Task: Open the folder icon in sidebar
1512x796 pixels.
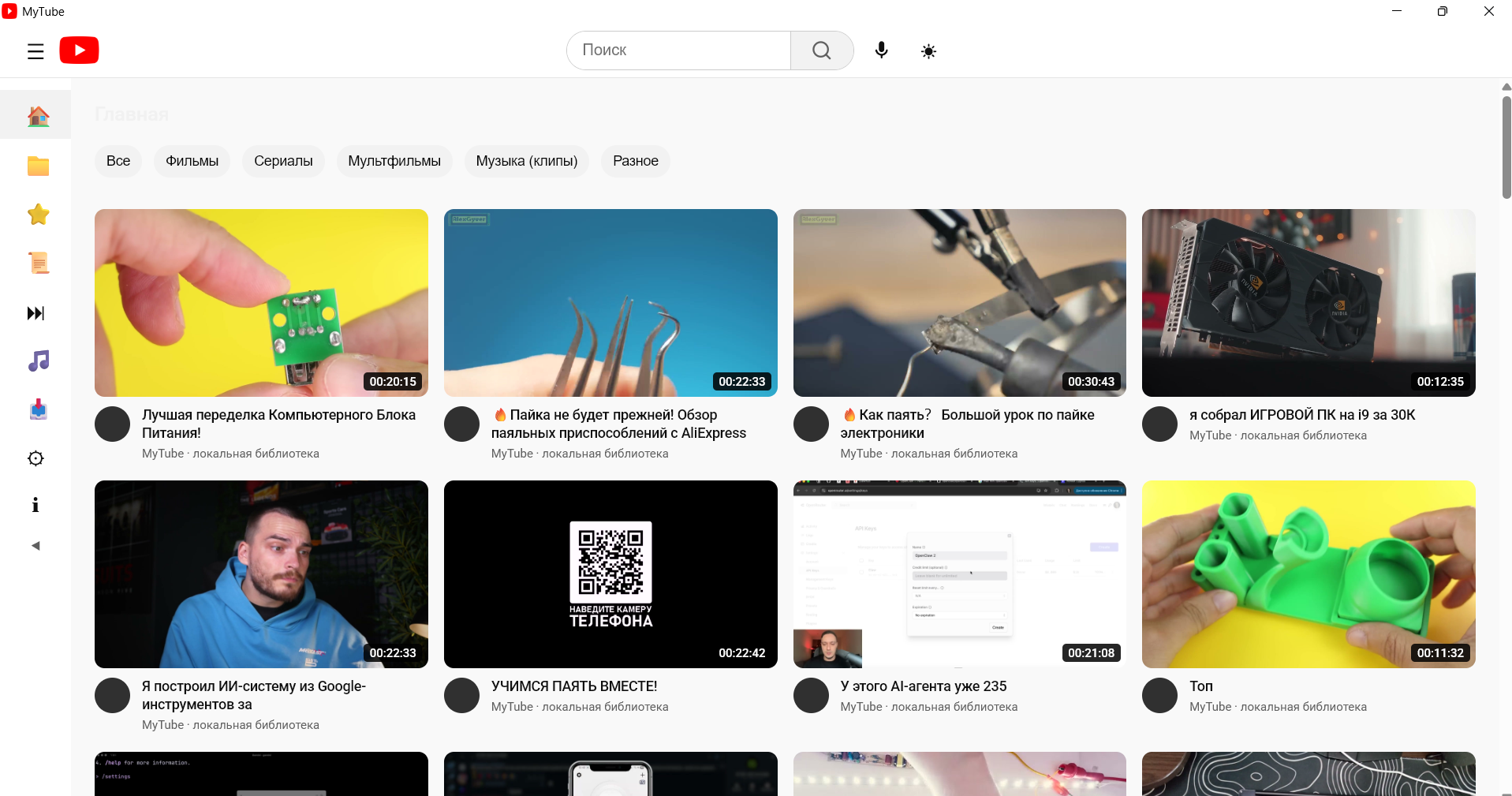Action: click(38, 166)
